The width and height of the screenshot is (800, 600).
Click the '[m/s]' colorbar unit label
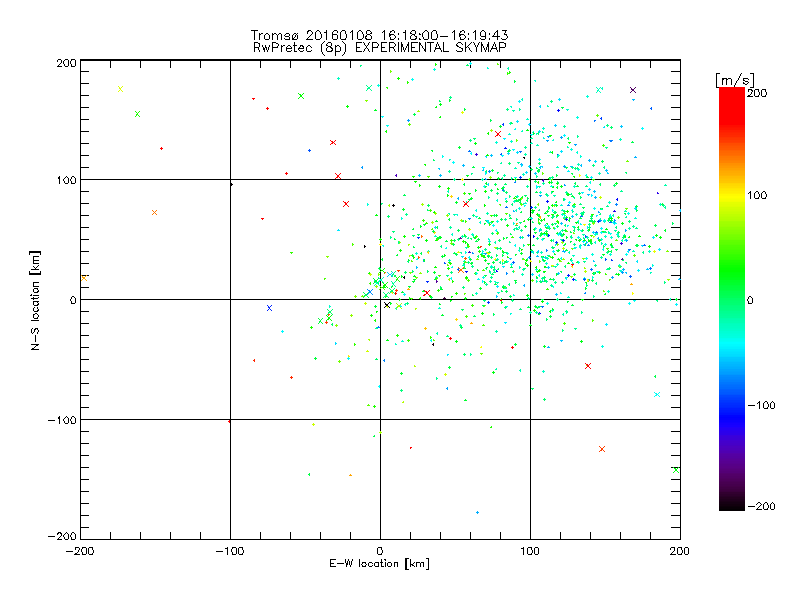coord(735,80)
